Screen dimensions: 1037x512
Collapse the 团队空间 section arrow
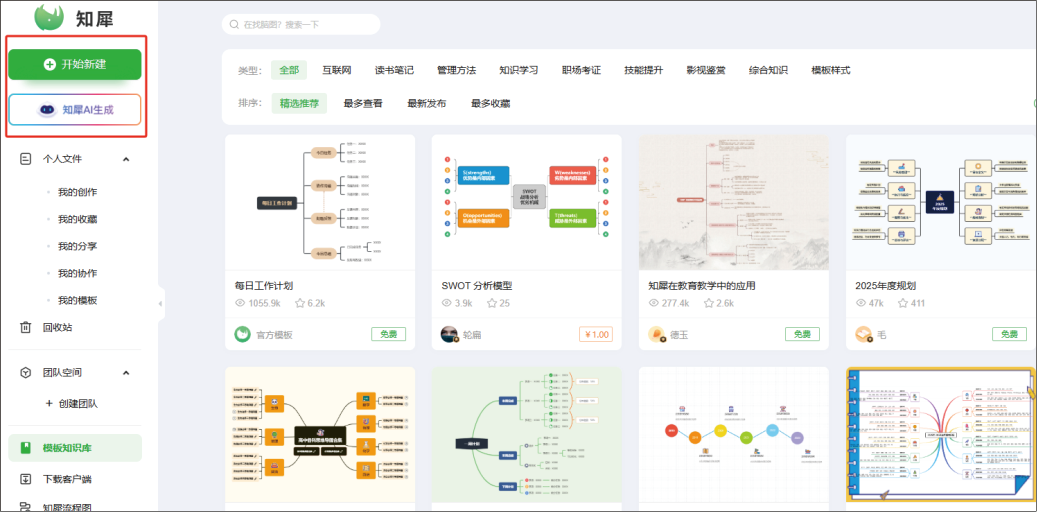tap(126, 373)
